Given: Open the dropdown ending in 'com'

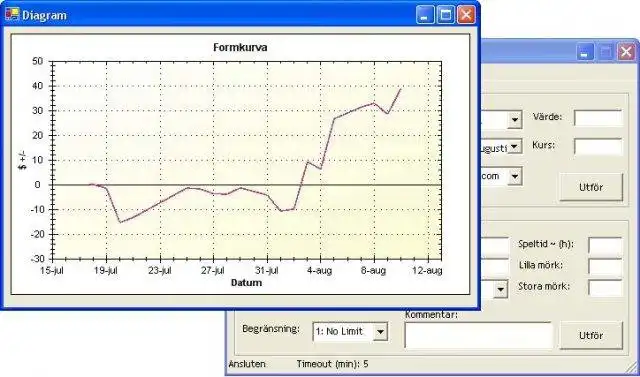Looking at the screenshot, I should tap(515, 177).
